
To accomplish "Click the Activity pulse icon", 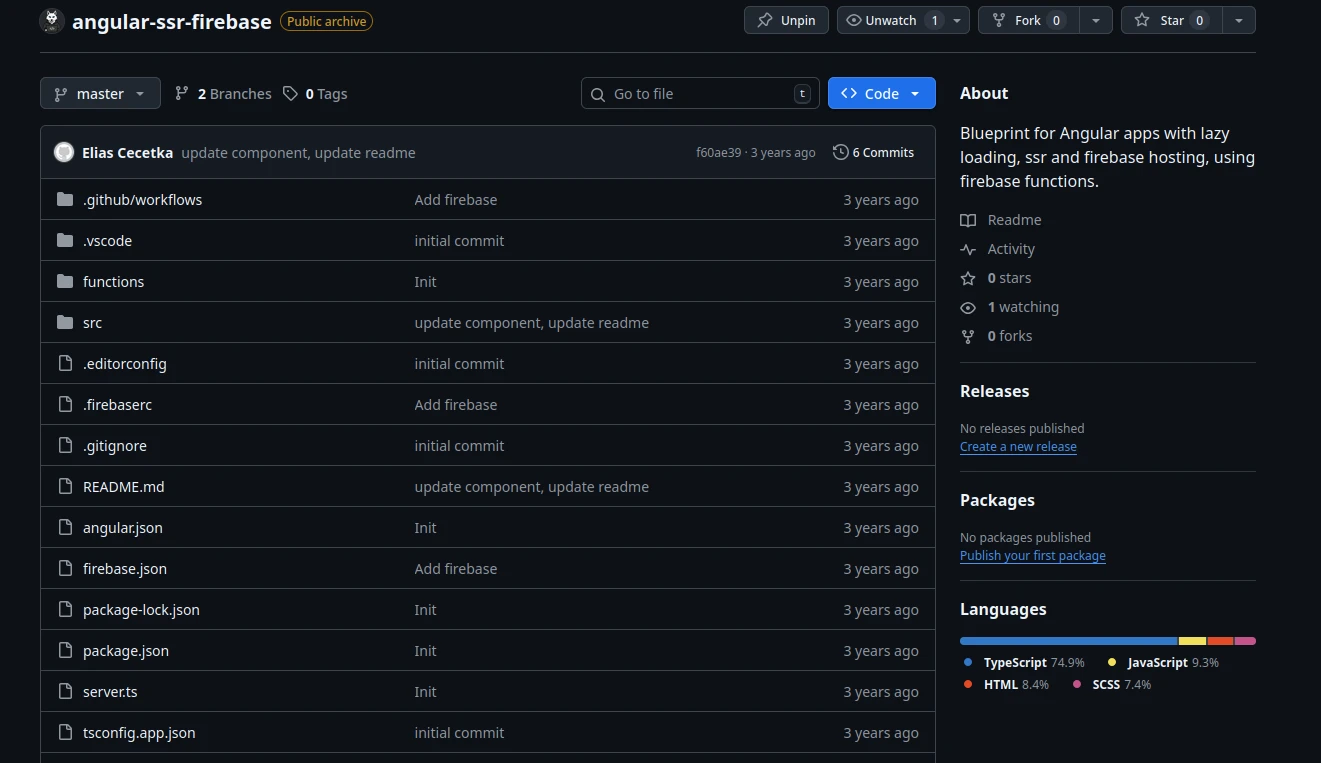I will (x=968, y=249).
